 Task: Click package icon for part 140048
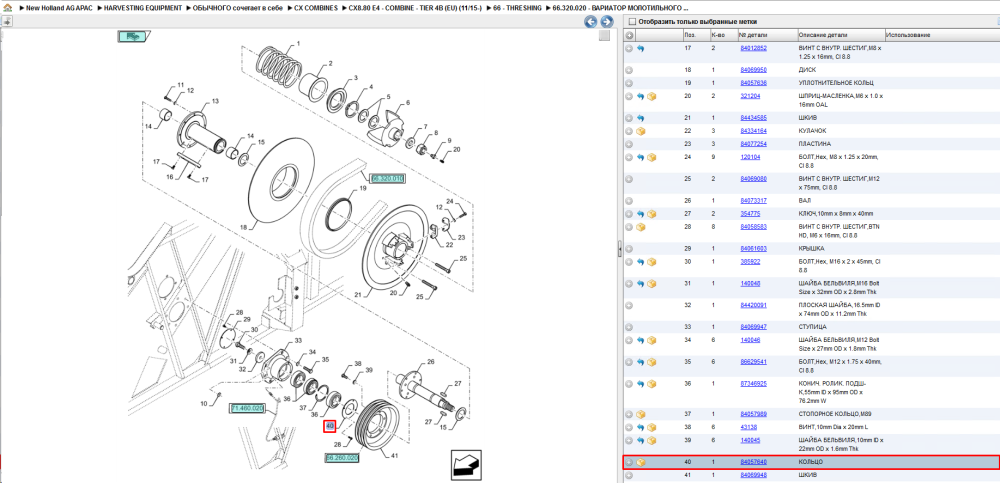pyautogui.click(x=652, y=283)
